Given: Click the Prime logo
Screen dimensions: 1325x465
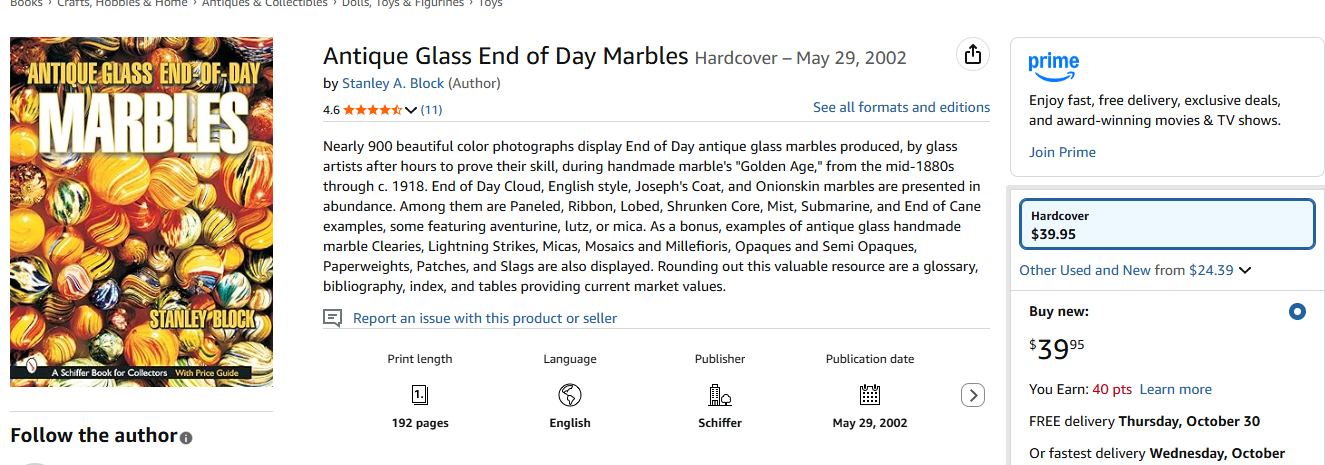Looking at the screenshot, I should [1054, 66].
